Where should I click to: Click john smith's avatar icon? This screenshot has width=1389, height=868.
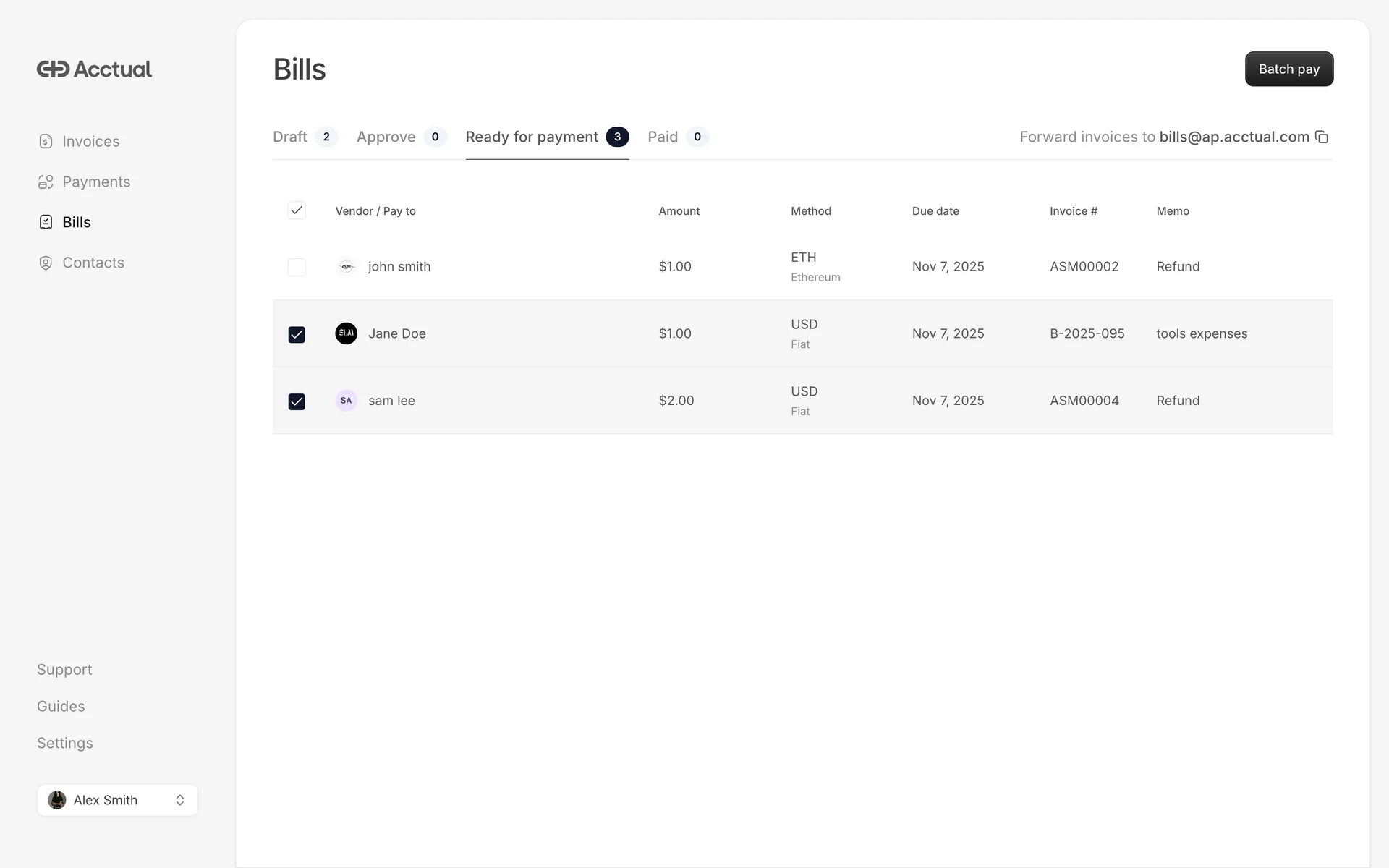(x=346, y=266)
